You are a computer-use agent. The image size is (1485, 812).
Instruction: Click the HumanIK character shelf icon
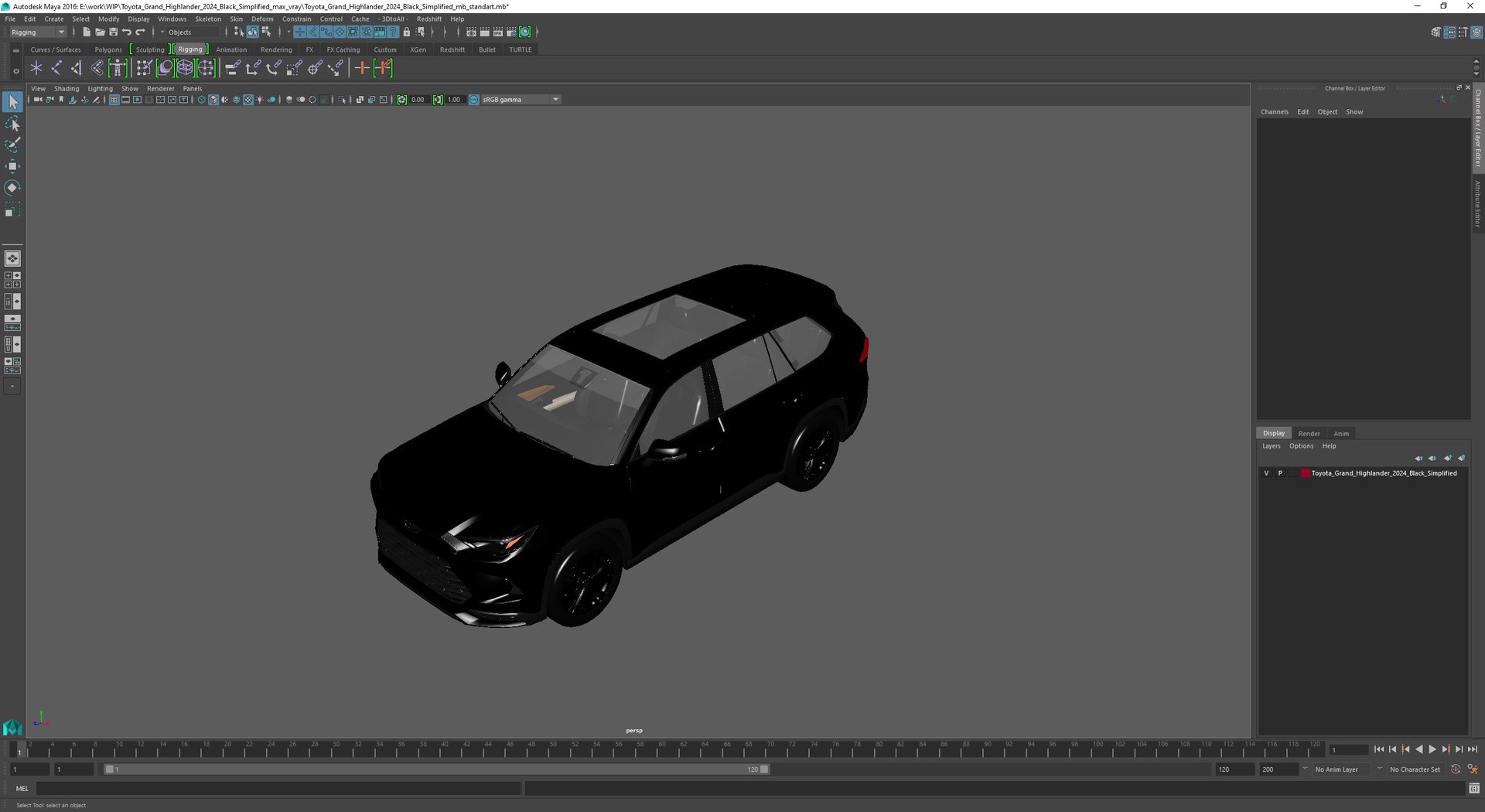(x=118, y=68)
